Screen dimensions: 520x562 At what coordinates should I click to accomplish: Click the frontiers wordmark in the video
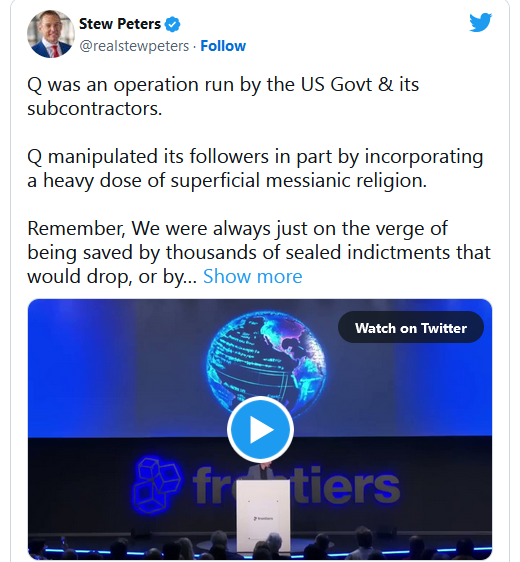click(296, 485)
